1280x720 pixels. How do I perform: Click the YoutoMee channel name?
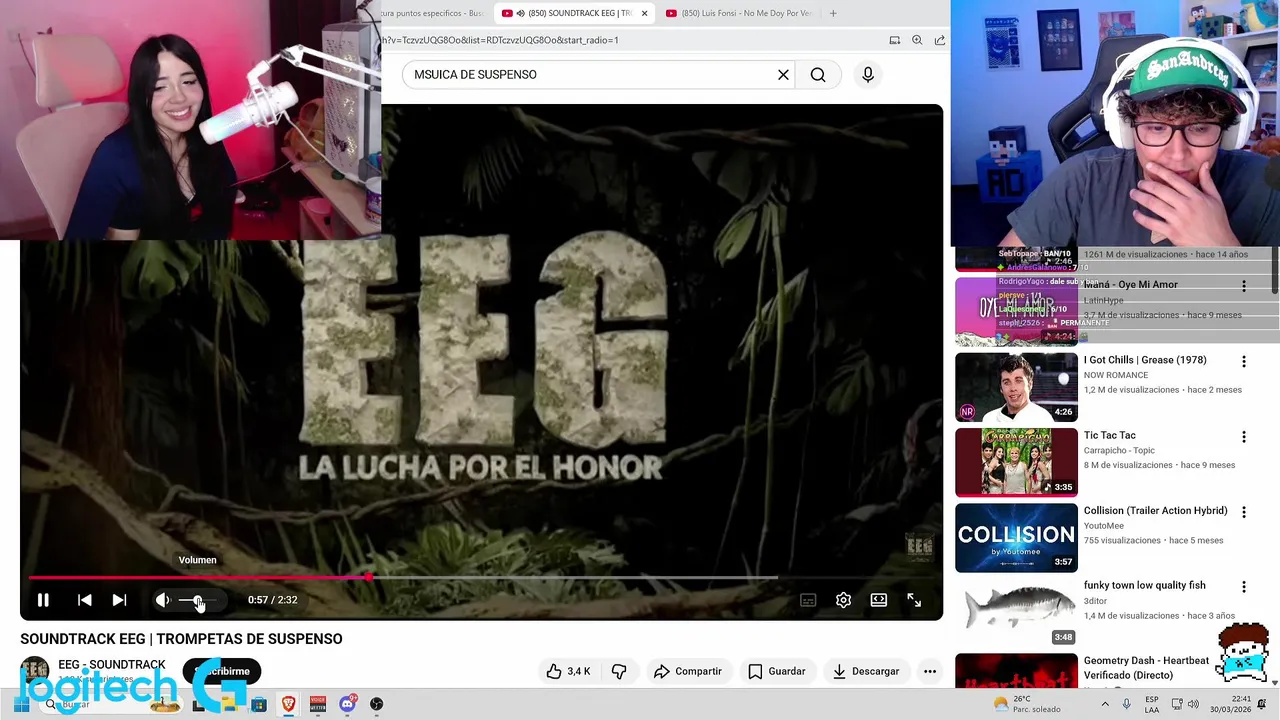[1104, 526]
